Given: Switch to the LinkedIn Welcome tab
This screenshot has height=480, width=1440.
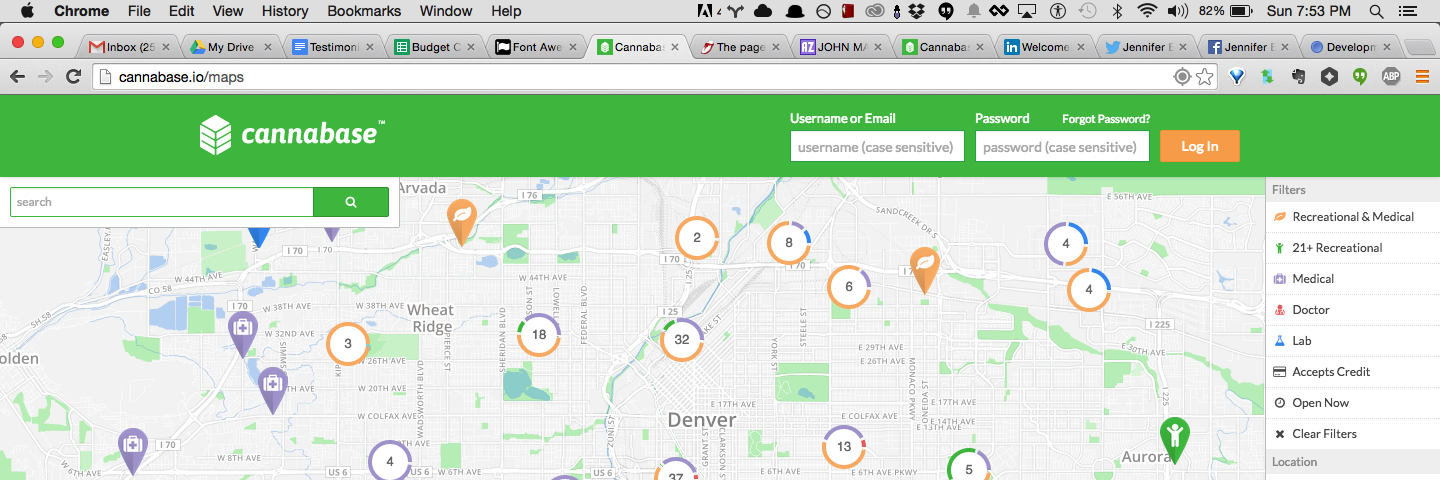Looking at the screenshot, I should tap(1042, 47).
